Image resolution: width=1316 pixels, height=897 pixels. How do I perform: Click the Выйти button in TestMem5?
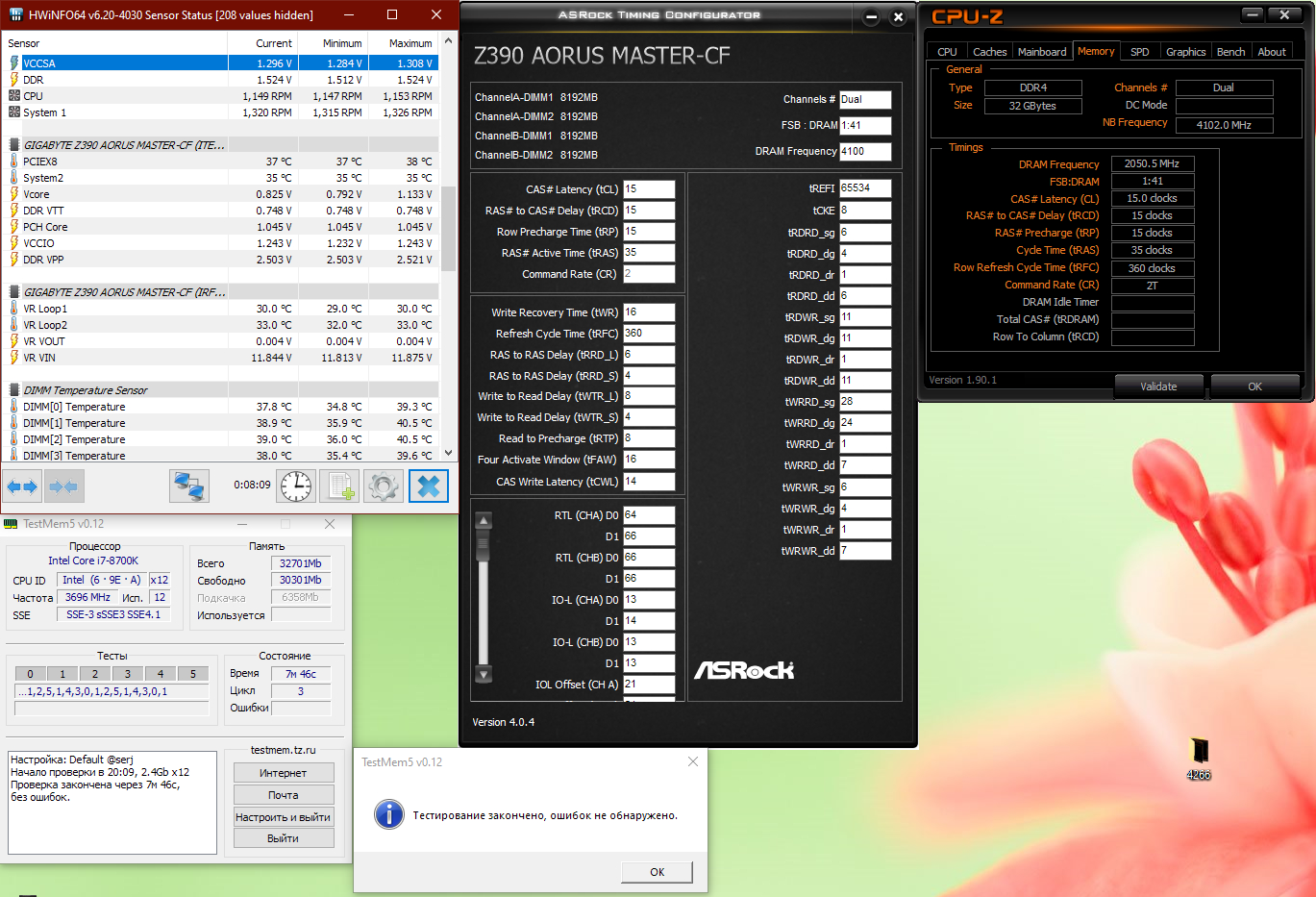(x=284, y=838)
